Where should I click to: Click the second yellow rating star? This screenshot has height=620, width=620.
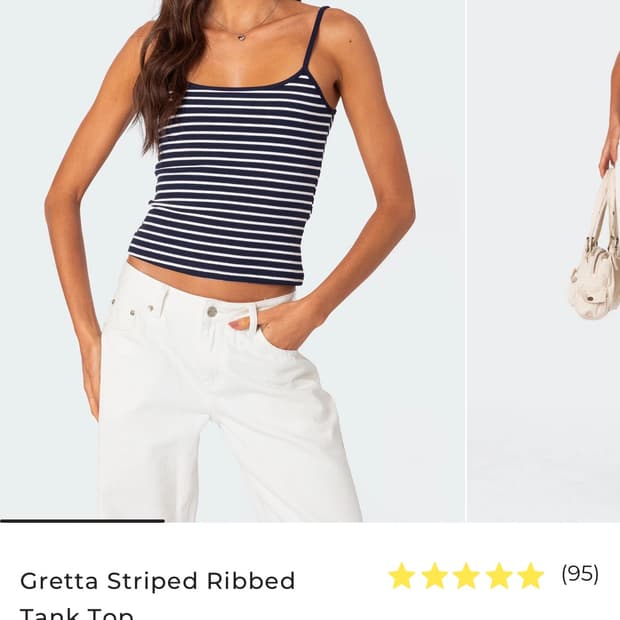tap(434, 576)
